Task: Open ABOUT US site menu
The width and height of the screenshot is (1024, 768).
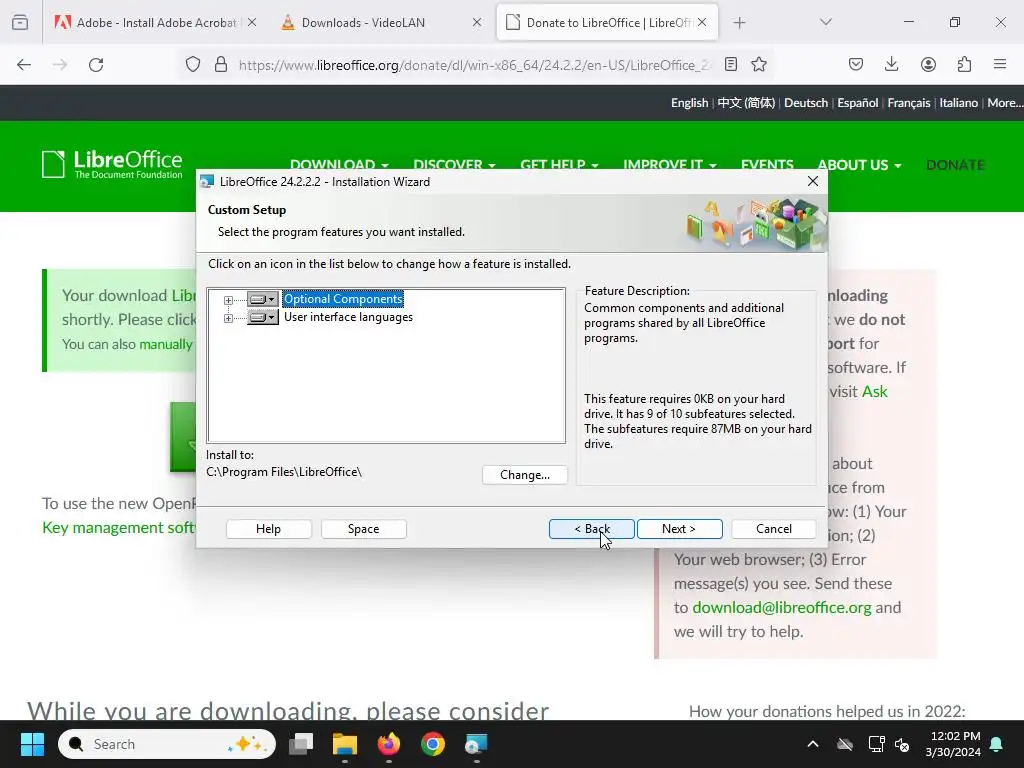Action: tap(859, 165)
